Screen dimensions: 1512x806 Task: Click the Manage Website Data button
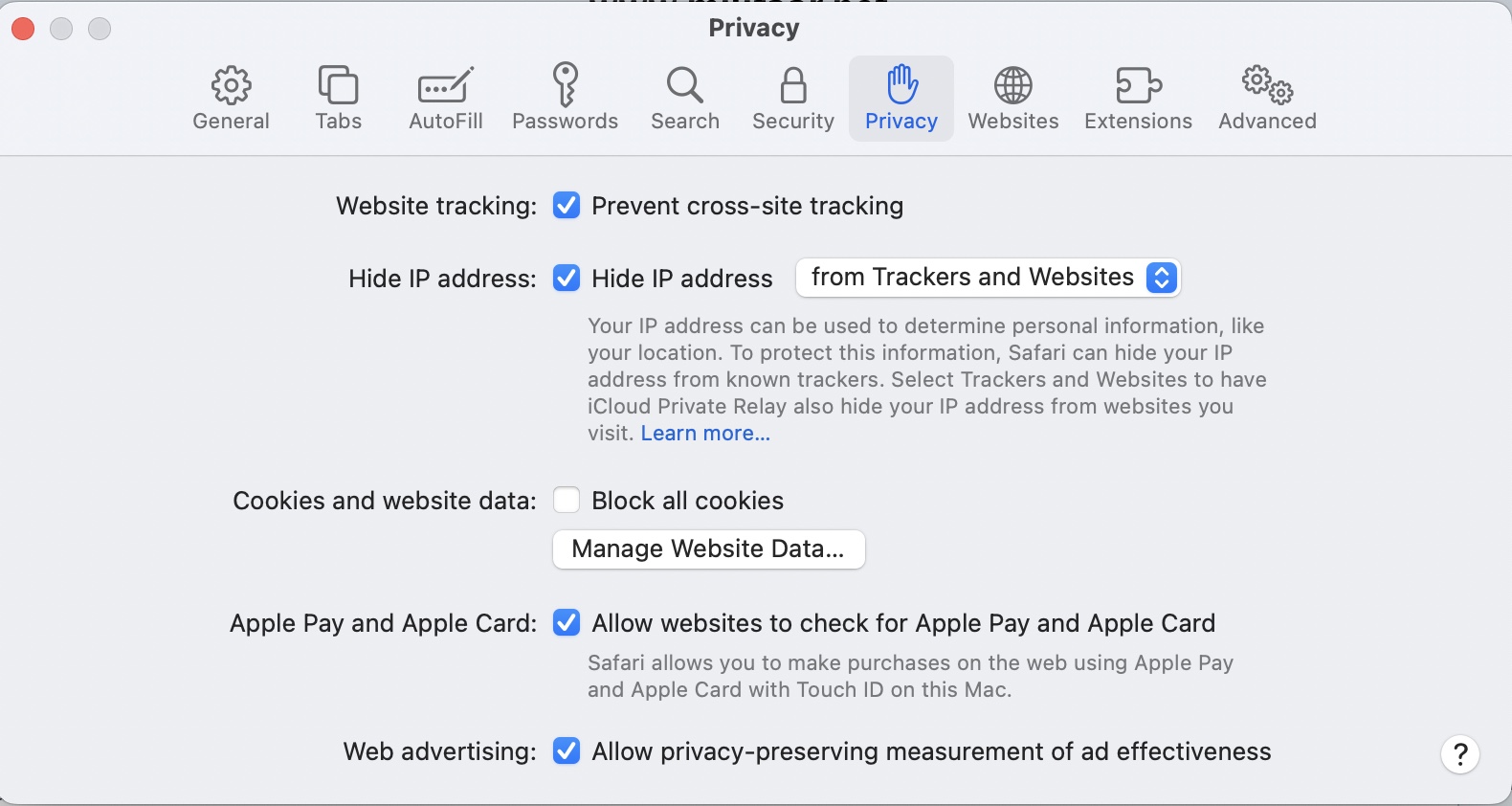pyautogui.click(x=708, y=549)
